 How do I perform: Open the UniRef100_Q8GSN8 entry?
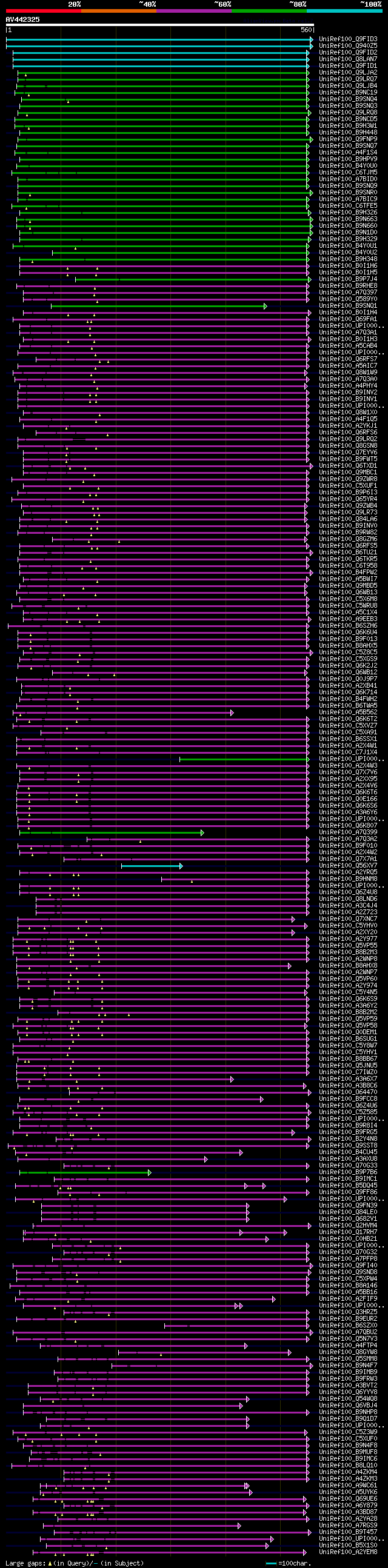[x=348, y=446]
